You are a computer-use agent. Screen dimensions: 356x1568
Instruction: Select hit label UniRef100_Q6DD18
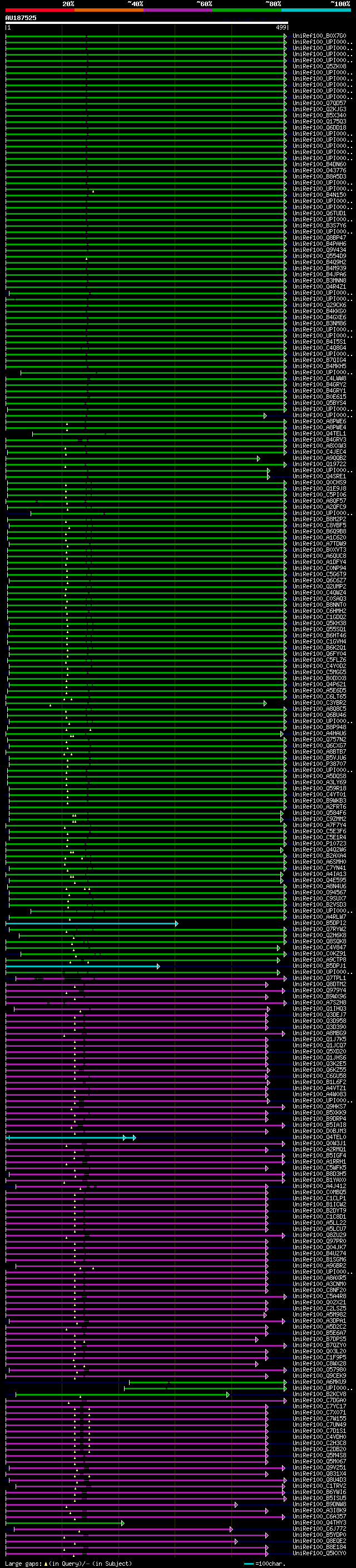coord(319,128)
